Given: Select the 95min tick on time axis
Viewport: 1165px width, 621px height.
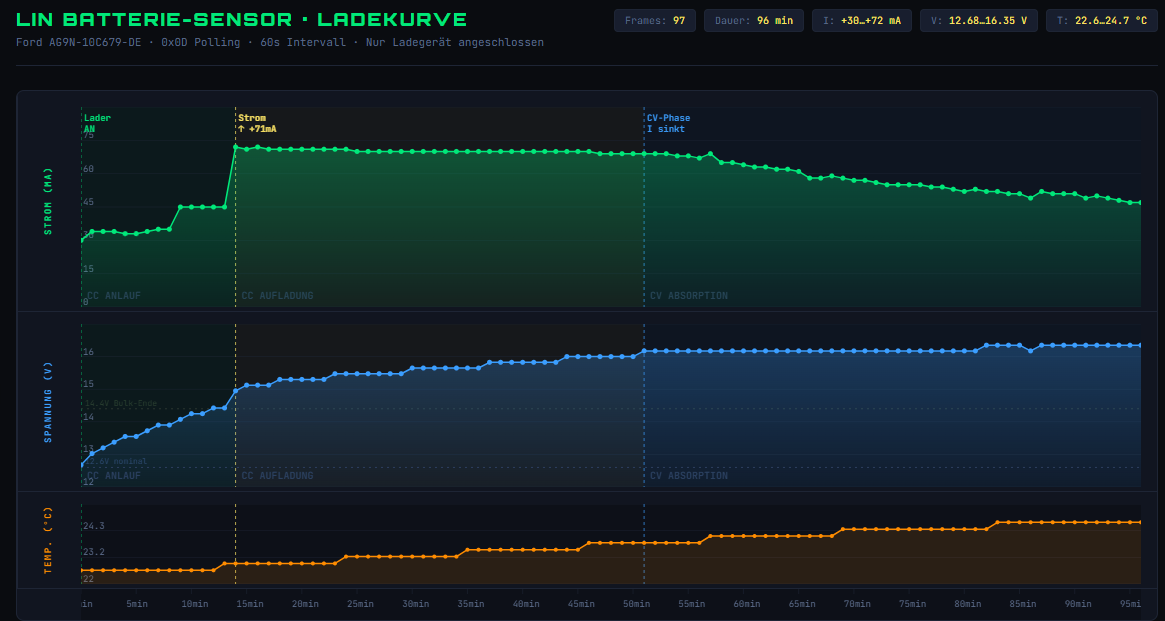Looking at the screenshot, I should click(x=1130, y=604).
